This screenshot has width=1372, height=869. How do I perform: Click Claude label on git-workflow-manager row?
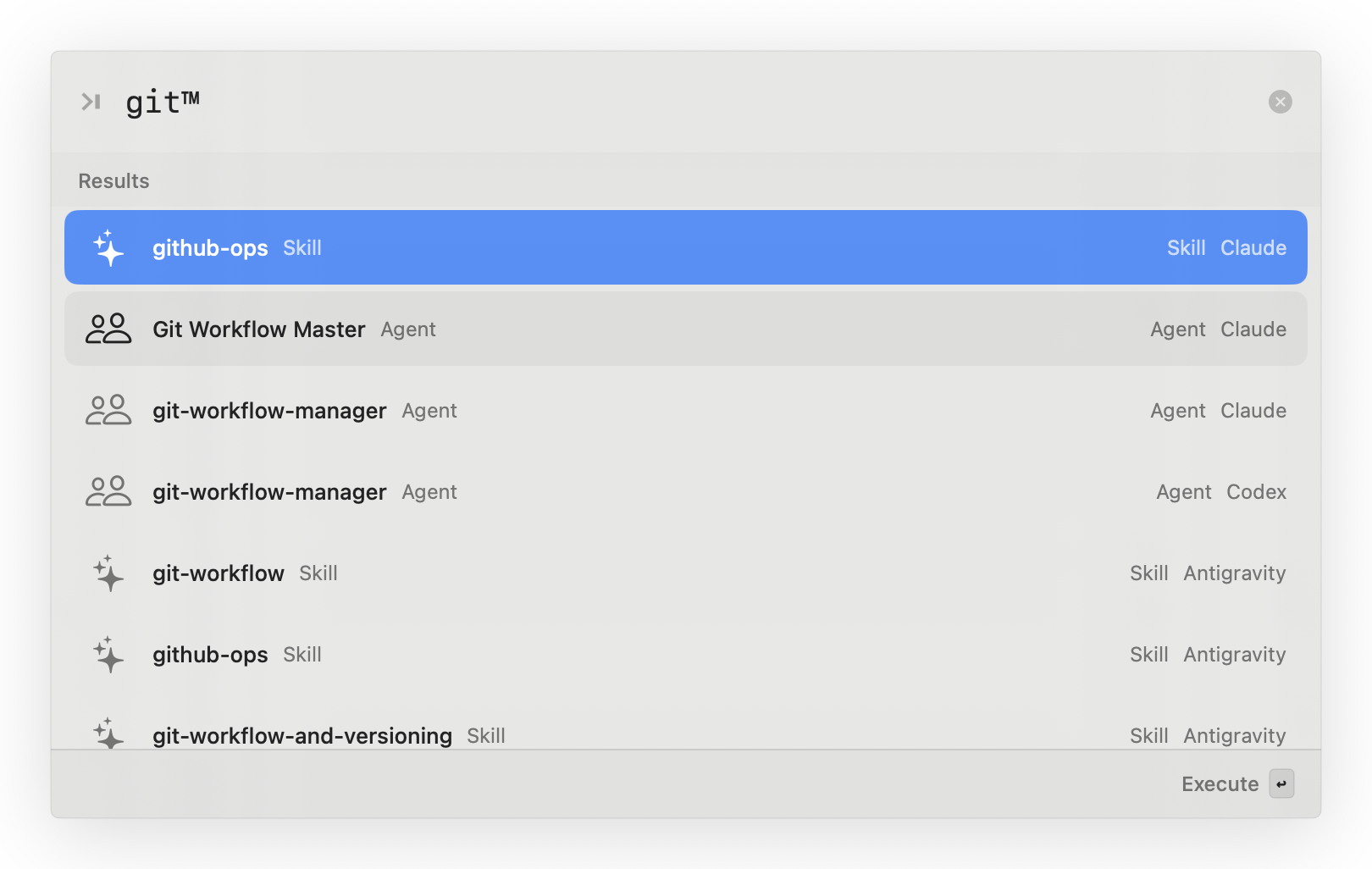[1253, 411]
